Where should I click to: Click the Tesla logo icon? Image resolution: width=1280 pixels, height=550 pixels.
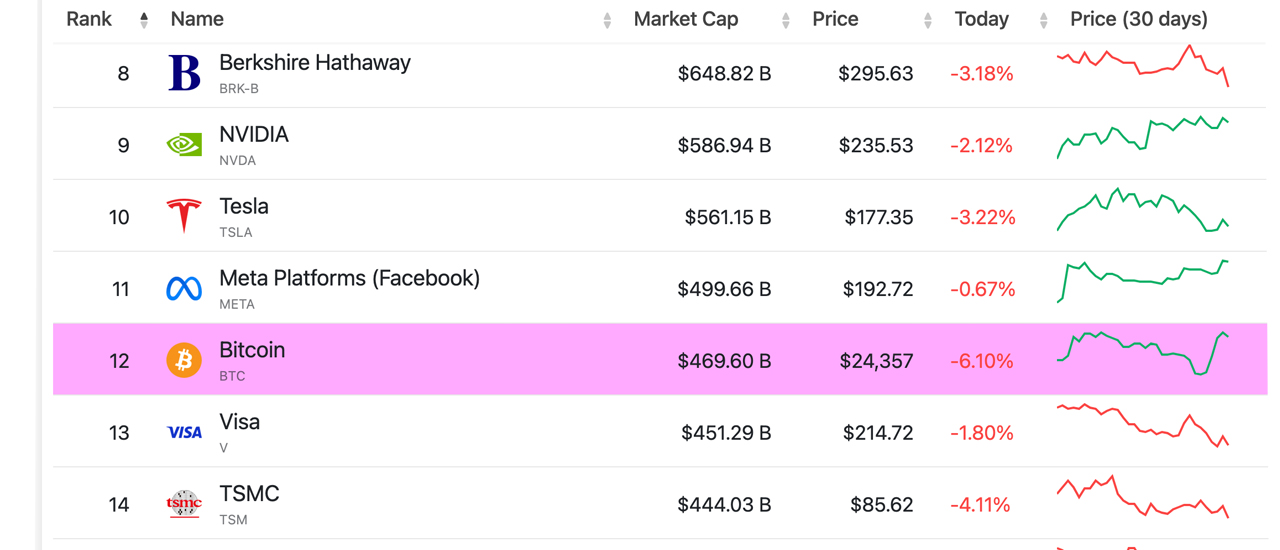(184, 216)
